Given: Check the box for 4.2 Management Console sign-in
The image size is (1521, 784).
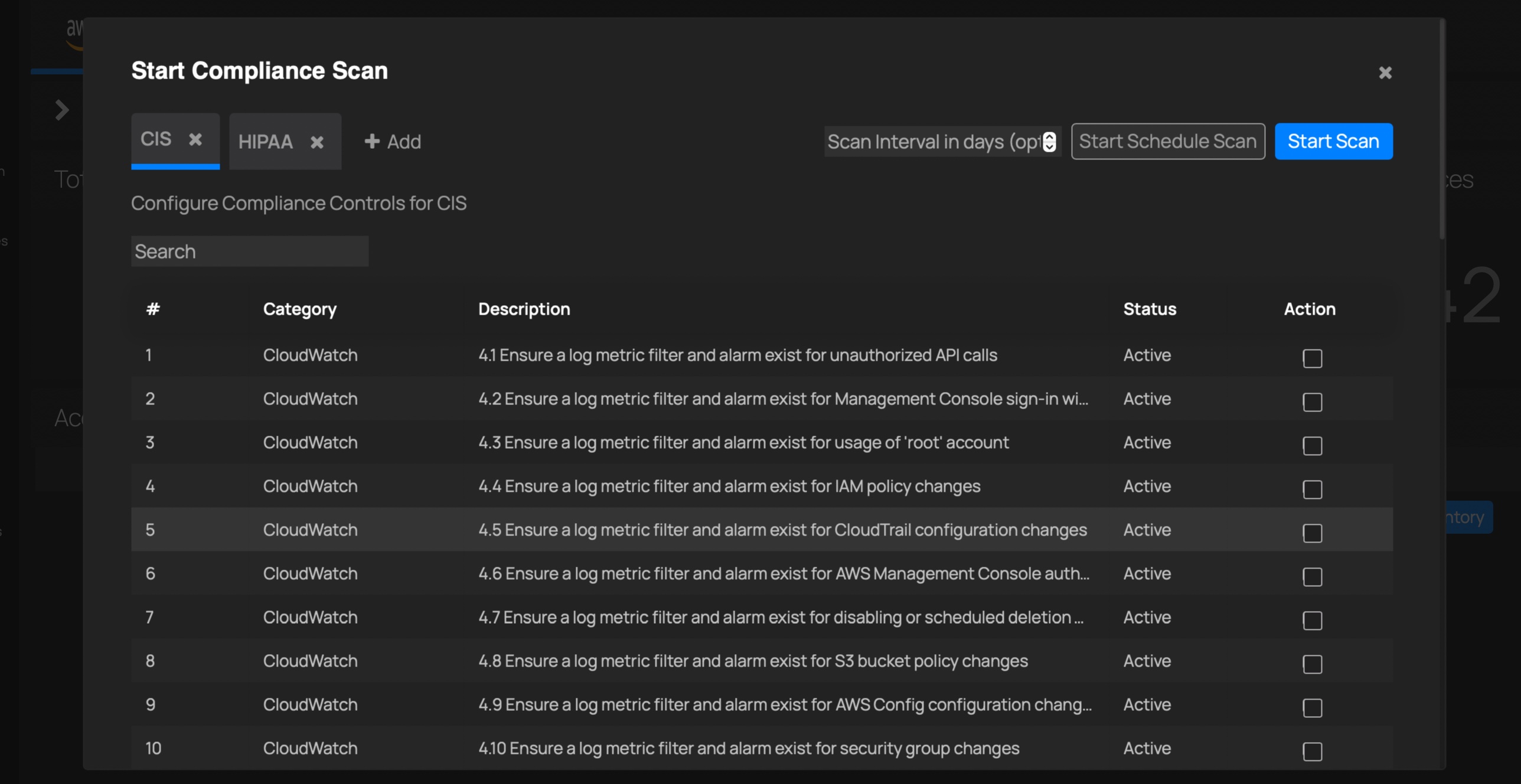Looking at the screenshot, I should click(1312, 401).
